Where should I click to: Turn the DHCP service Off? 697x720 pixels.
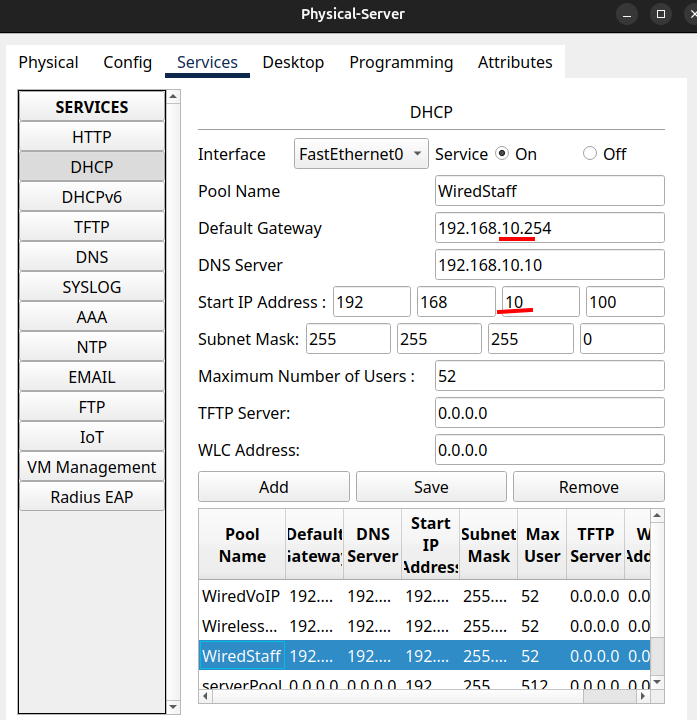[x=590, y=153]
